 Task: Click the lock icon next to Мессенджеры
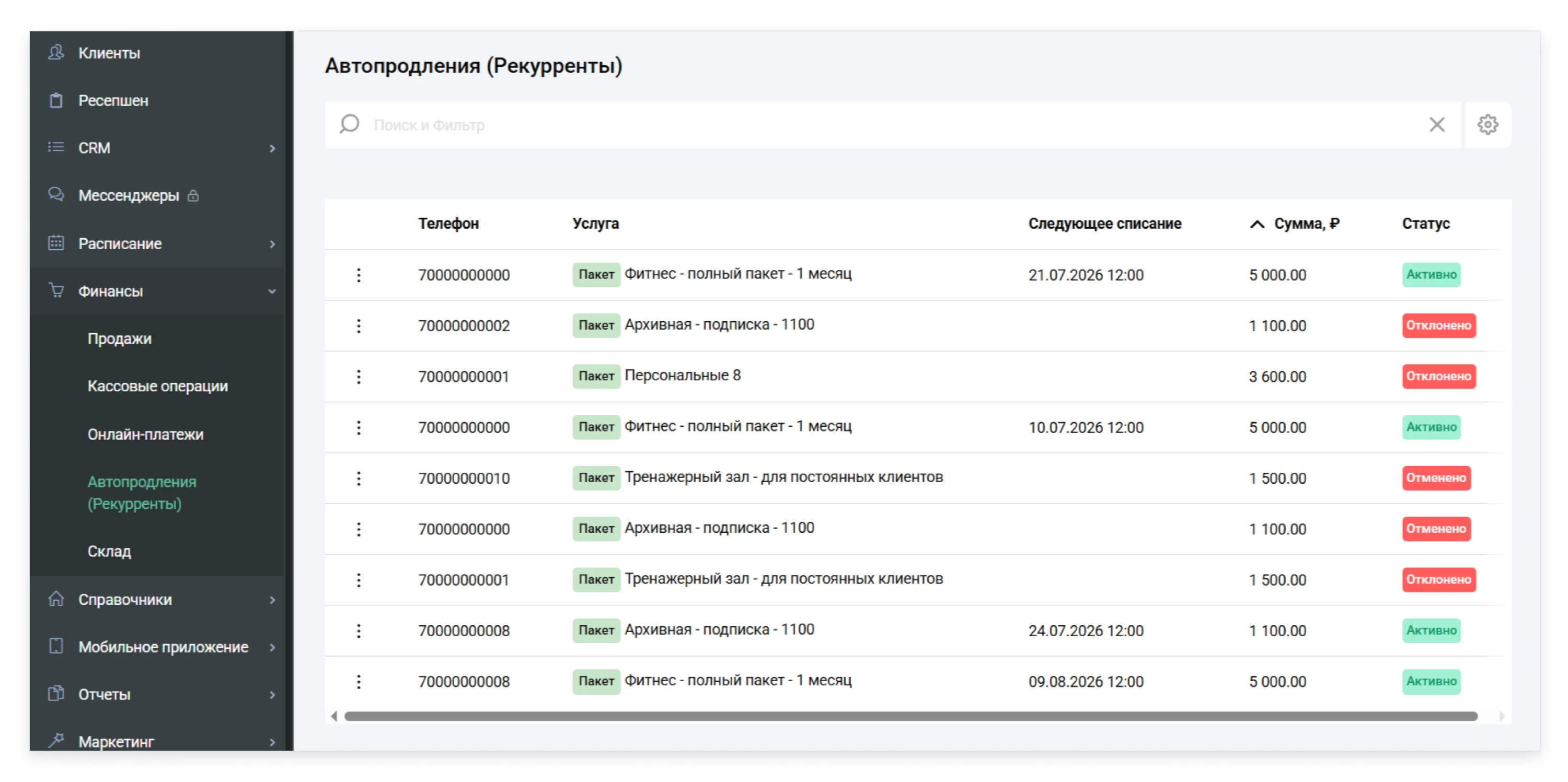pyautogui.click(x=193, y=195)
